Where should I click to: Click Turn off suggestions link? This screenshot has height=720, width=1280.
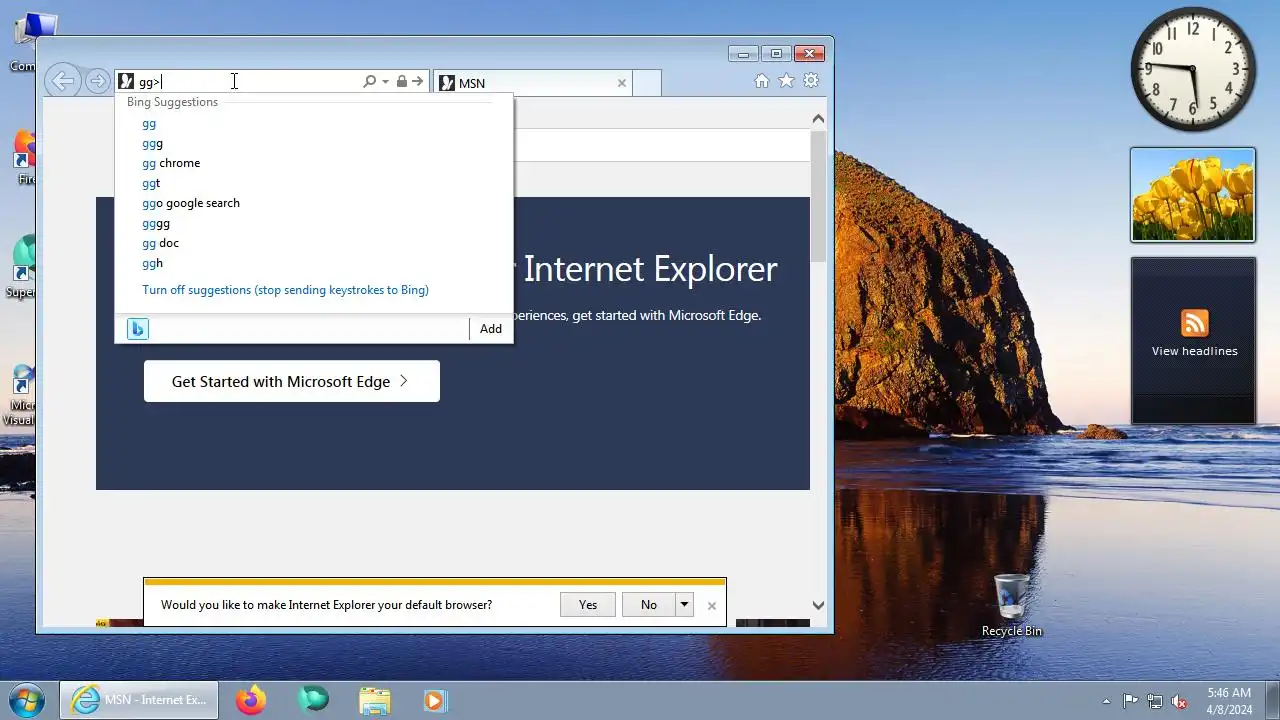pyautogui.click(x=285, y=290)
